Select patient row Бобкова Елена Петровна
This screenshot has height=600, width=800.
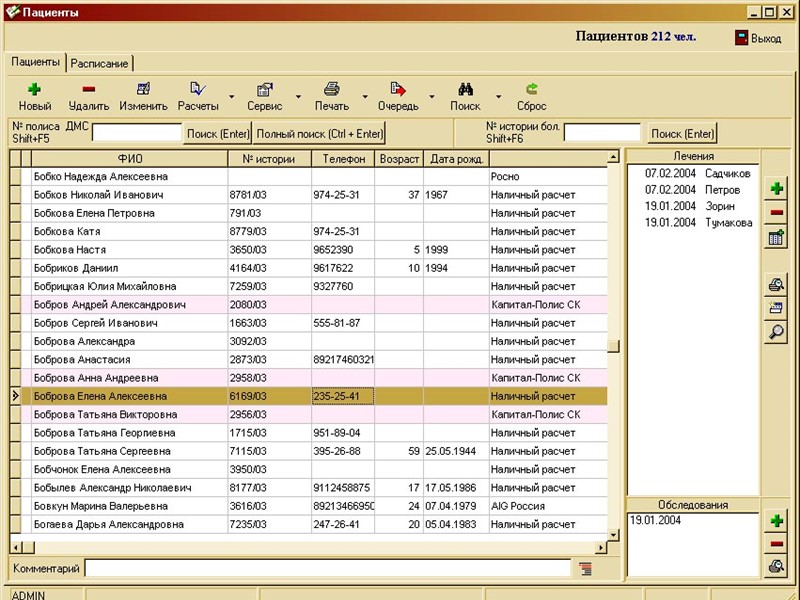coord(309,213)
